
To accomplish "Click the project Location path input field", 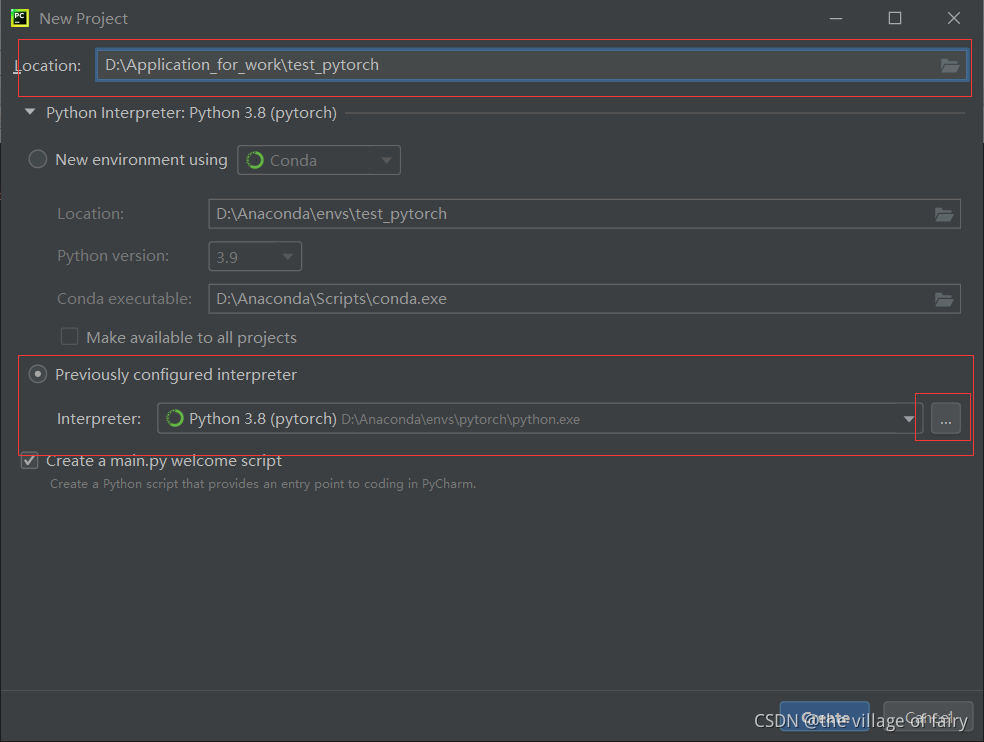I will [532, 65].
